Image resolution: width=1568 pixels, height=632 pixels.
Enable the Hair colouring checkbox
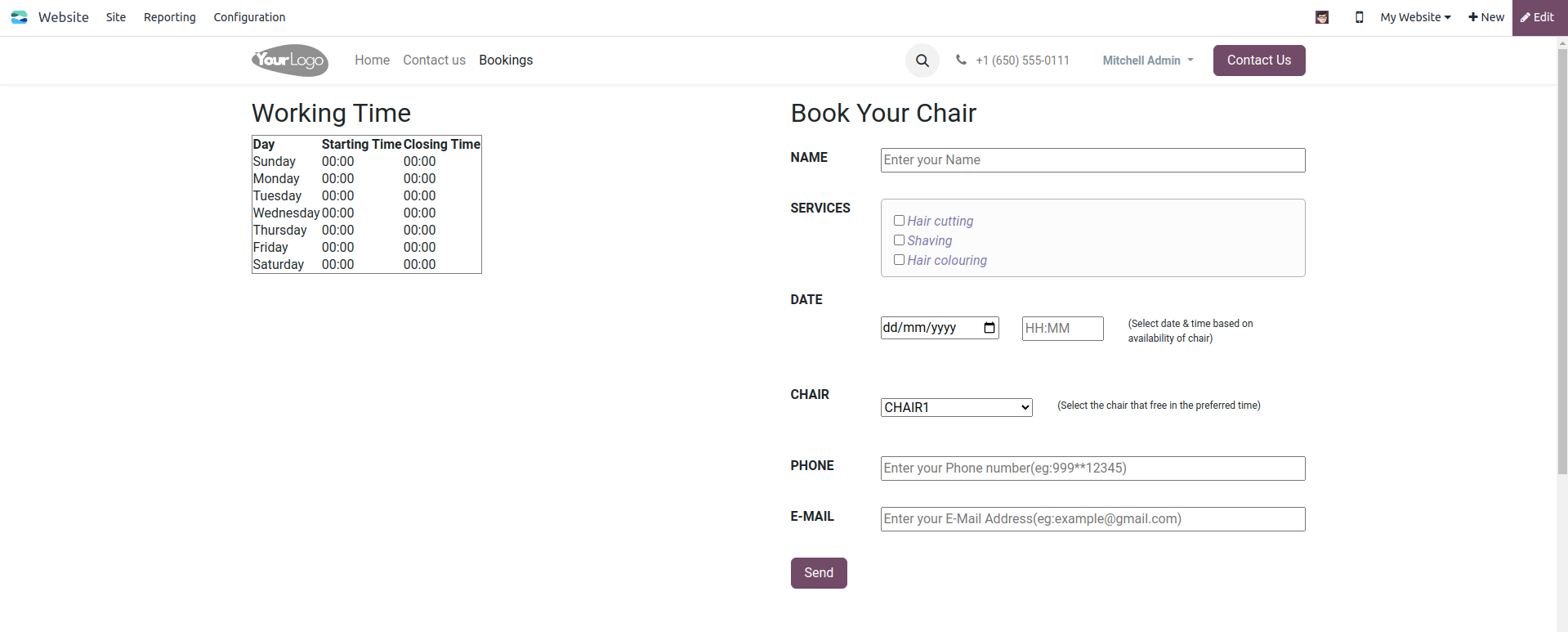click(x=899, y=260)
